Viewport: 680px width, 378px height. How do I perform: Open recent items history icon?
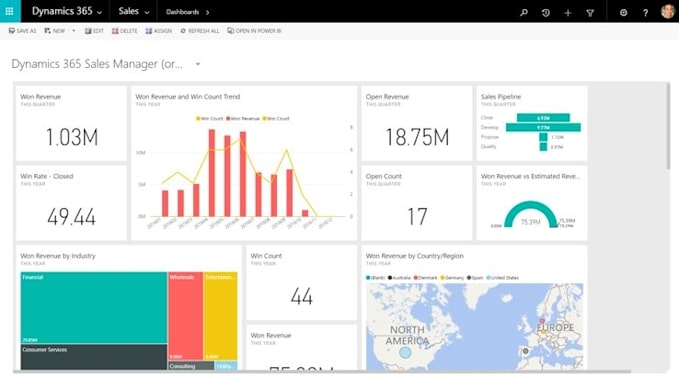[546, 13]
